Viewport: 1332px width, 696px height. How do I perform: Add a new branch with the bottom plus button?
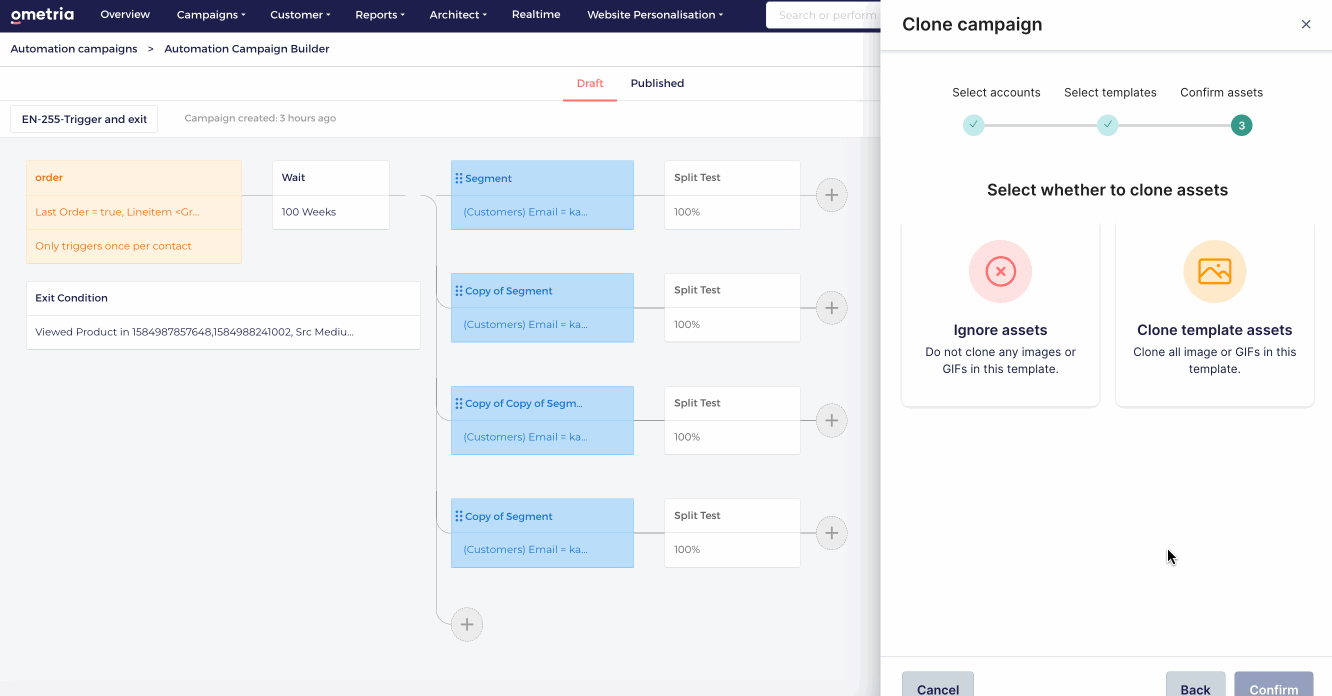(467, 625)
